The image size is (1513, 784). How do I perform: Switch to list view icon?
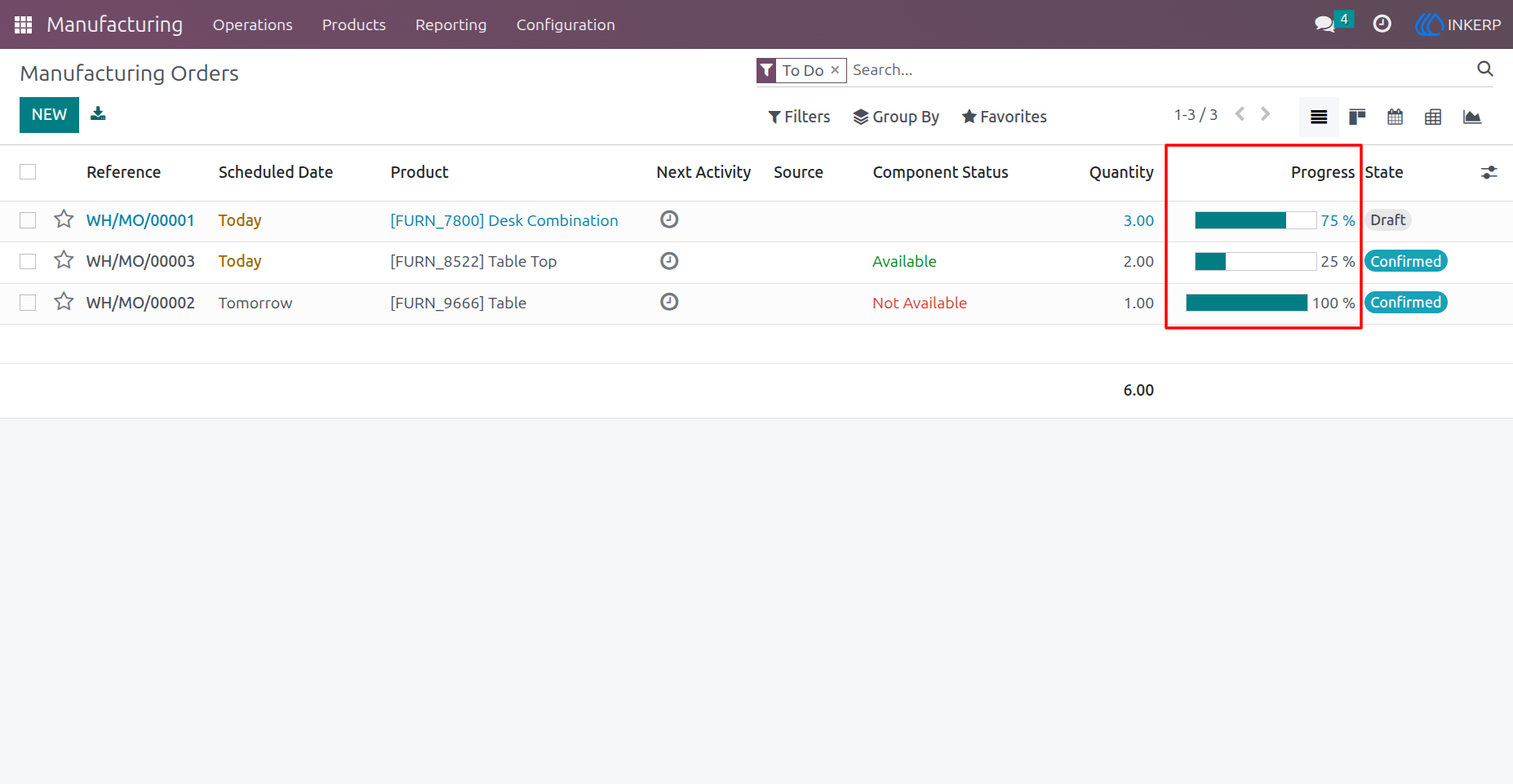point(1319,117)
